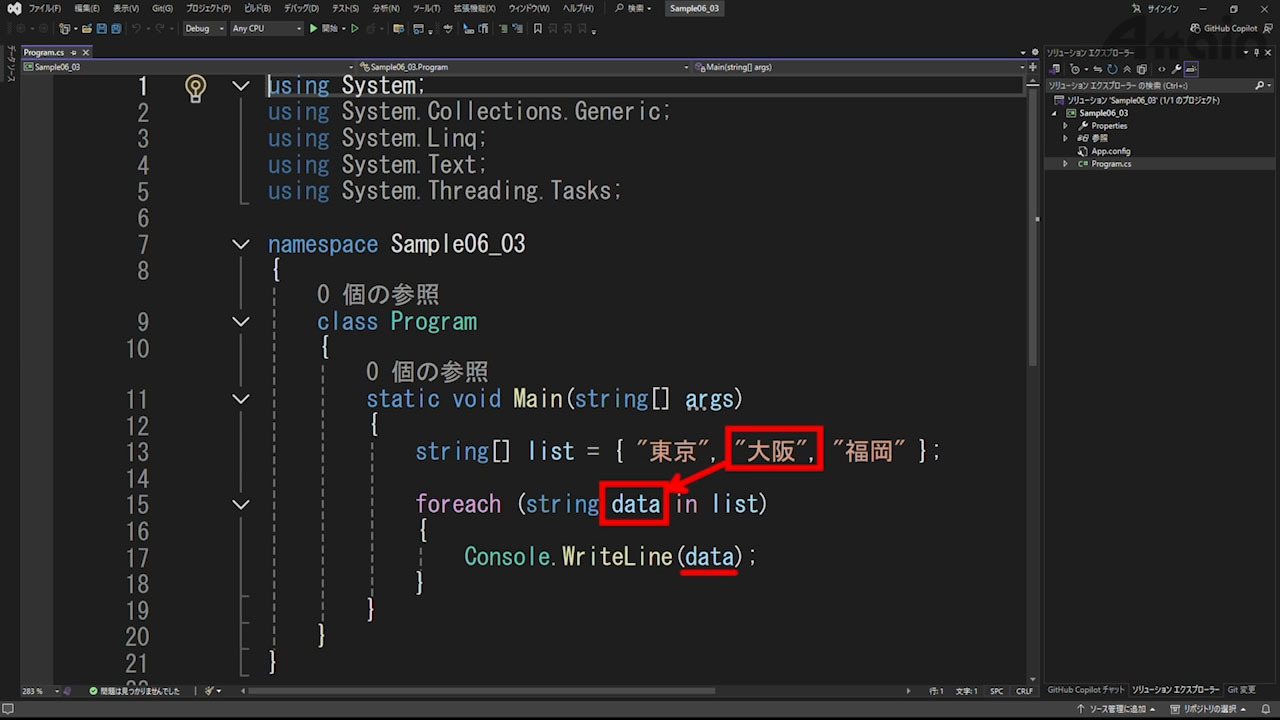Click the Undo arrow in toolbar
The height and width of the screenshot is (720, 1280).
(136, 28)
